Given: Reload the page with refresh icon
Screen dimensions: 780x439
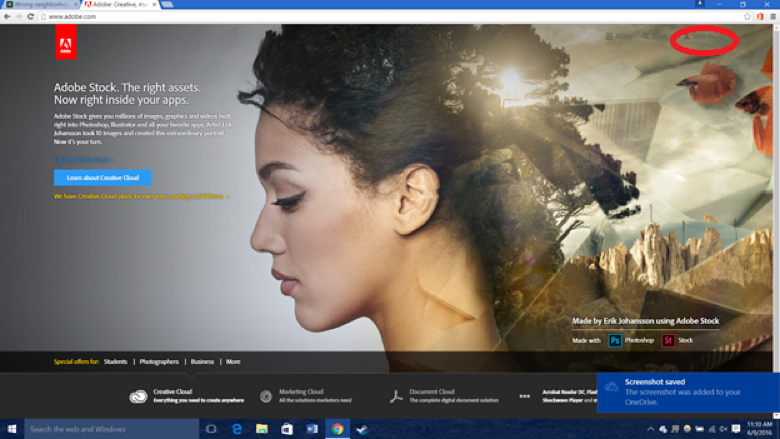Looking at the screenshot, I should click(30, 16).
